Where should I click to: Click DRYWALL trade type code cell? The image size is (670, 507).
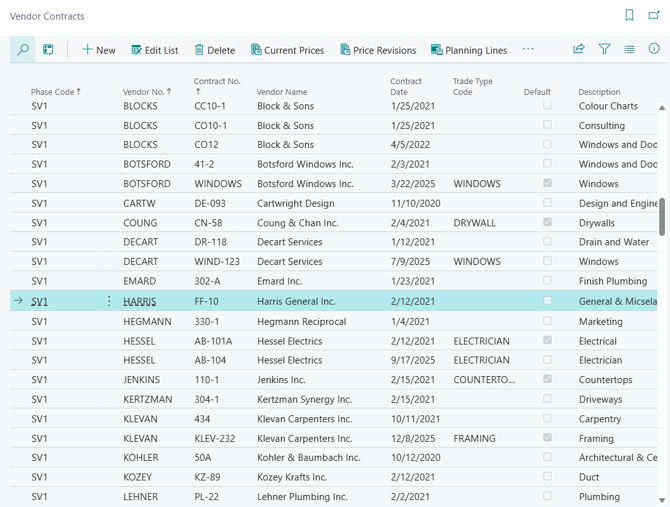tap(474, 223)
